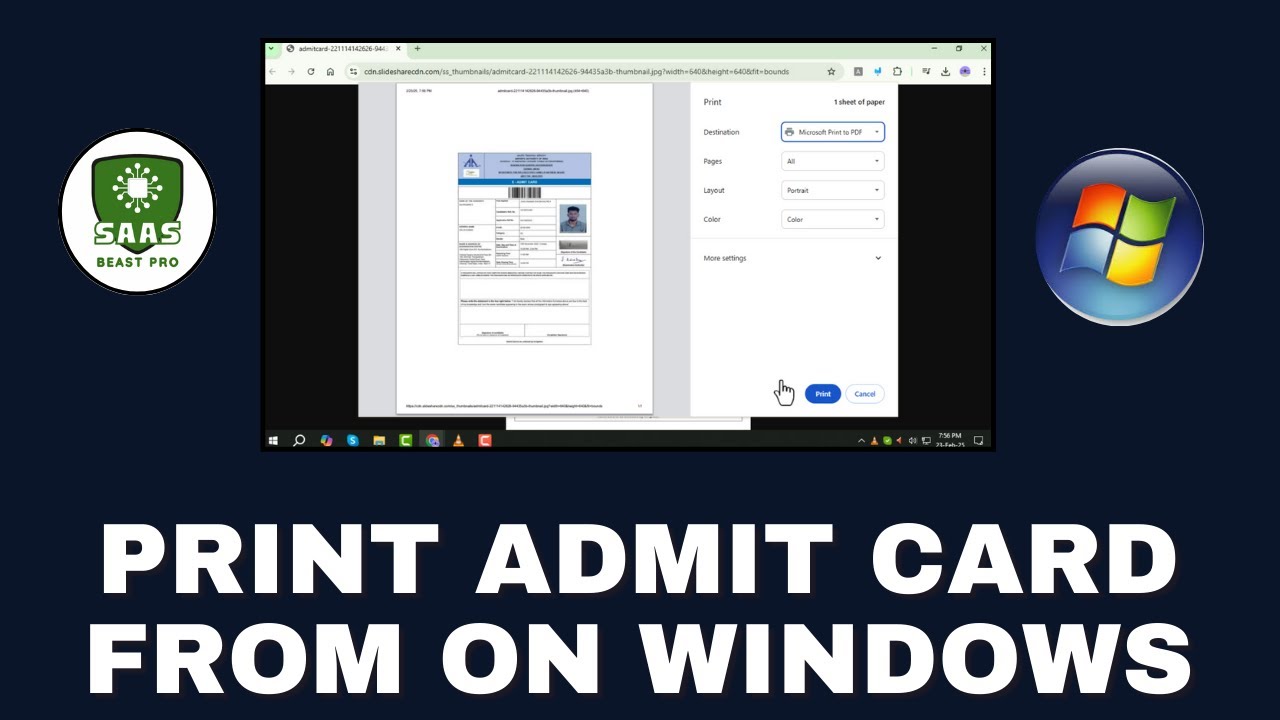
Task: Open File Explorer from the taskbar
Action: 379,440
